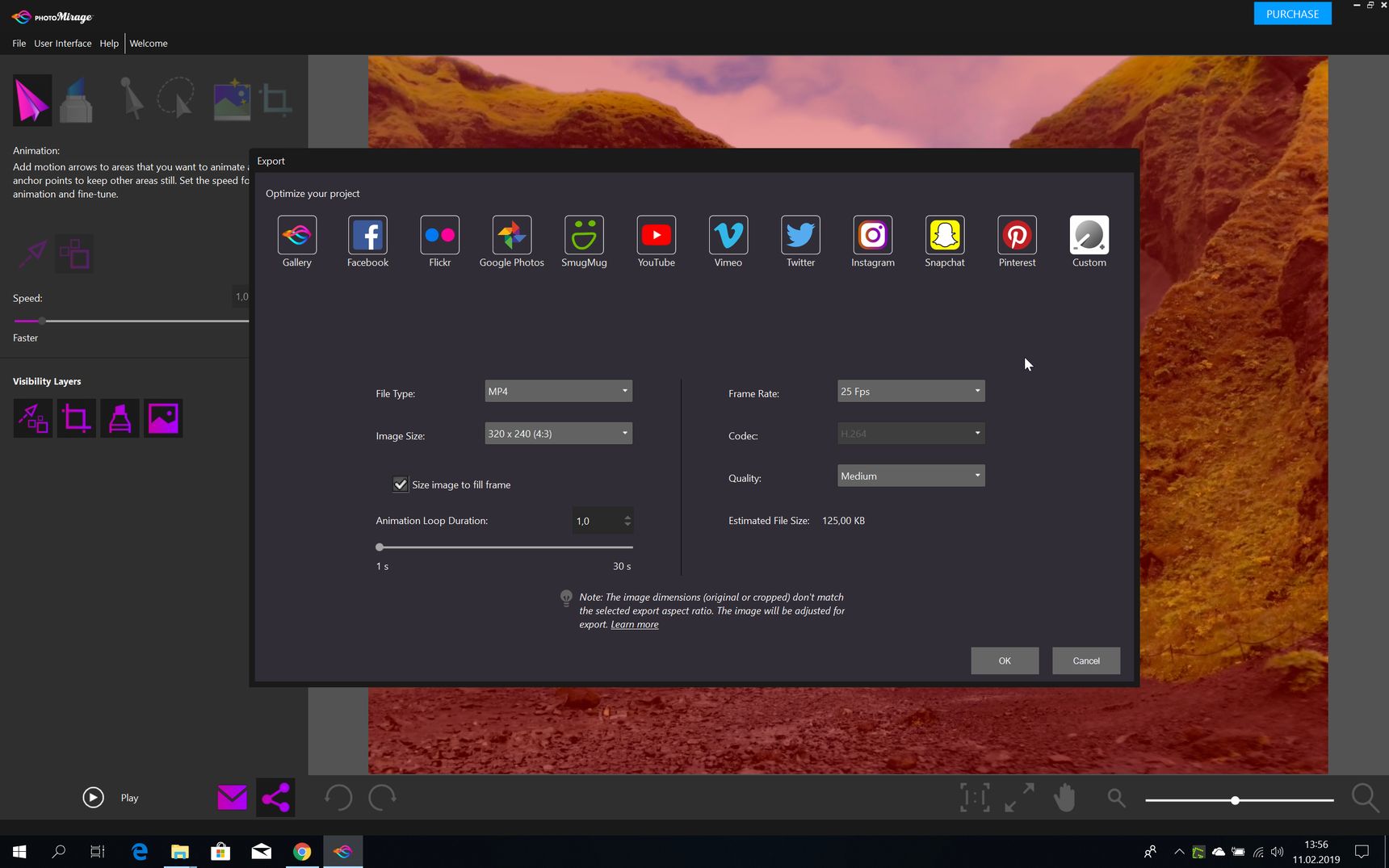Pick the Vimeo export preset
The height and width of the screenshot is (868, 1389).
point(728,235)
